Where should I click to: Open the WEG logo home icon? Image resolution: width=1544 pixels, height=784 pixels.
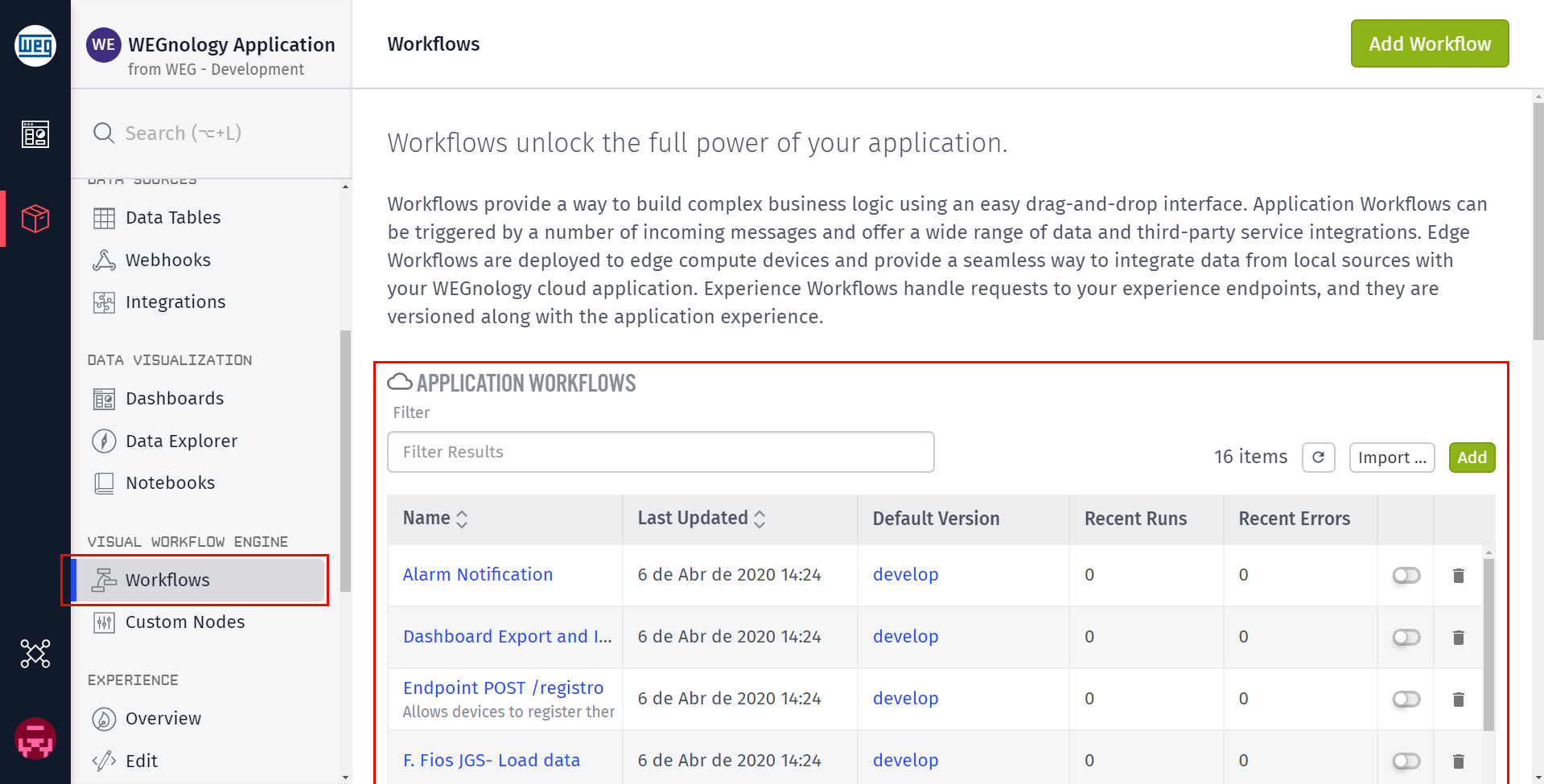pos(35,45)
